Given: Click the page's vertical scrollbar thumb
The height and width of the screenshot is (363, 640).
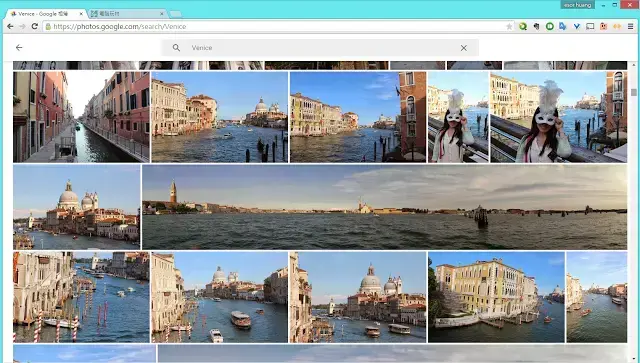Looking at the screenshot, I should 633,92.
